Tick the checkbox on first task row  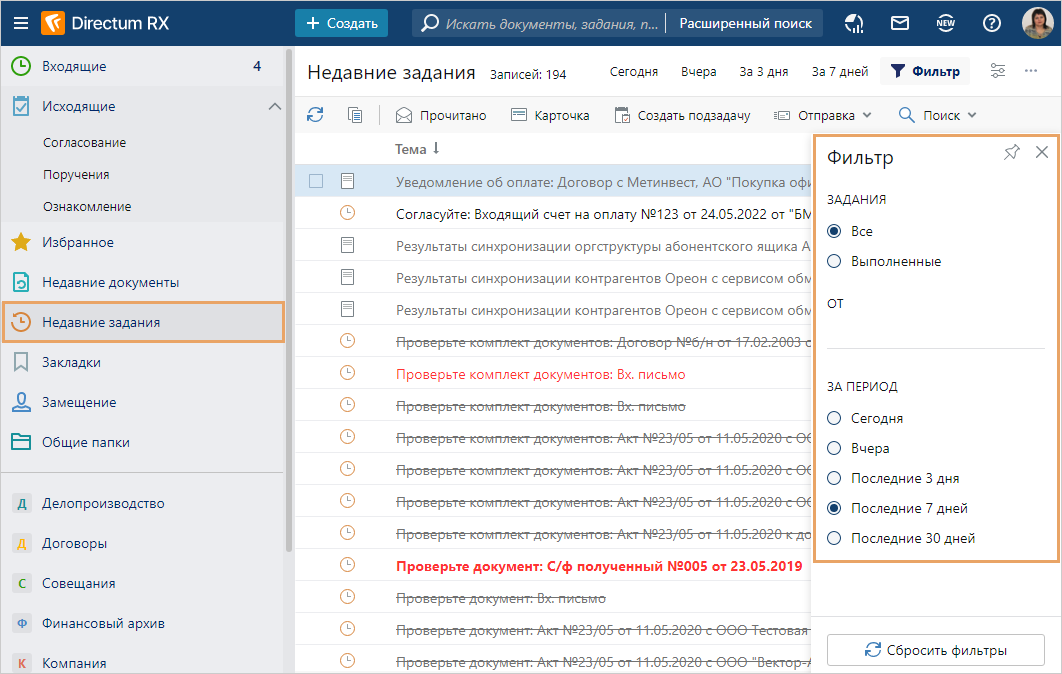coord(316,181)
